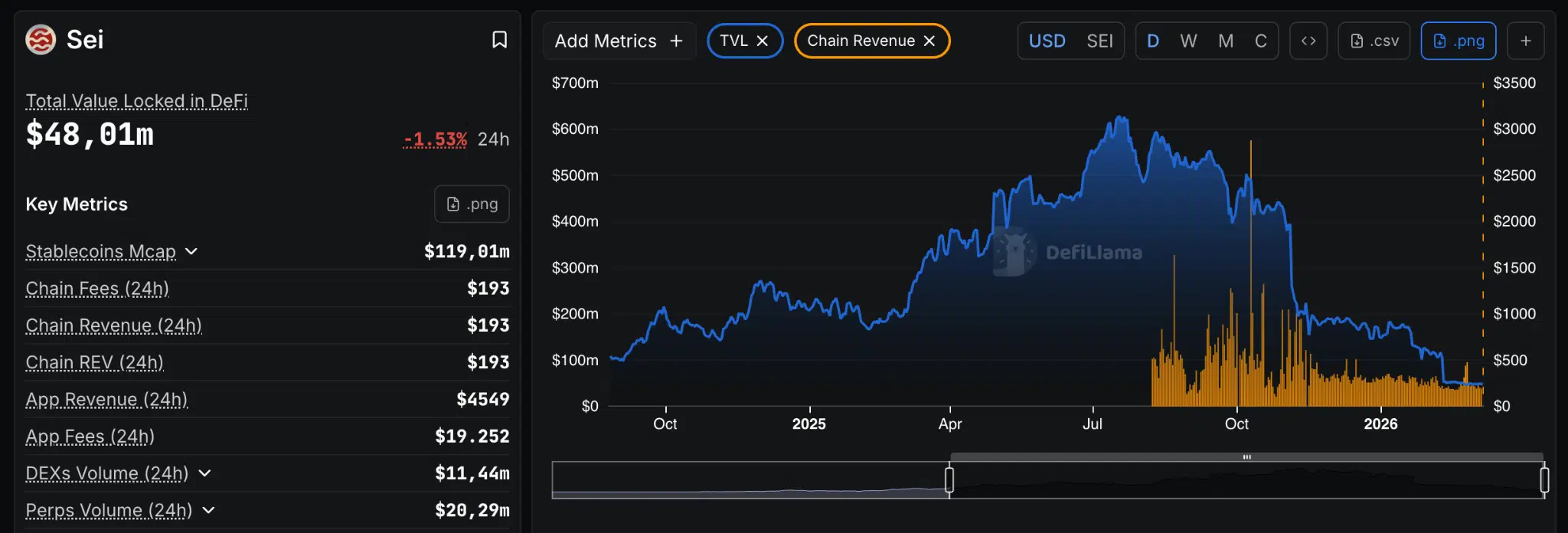The height and width of the screenshot is (533, 1568).
Task: Open the Add Metrics menu
Action: [x=619, y=41]
